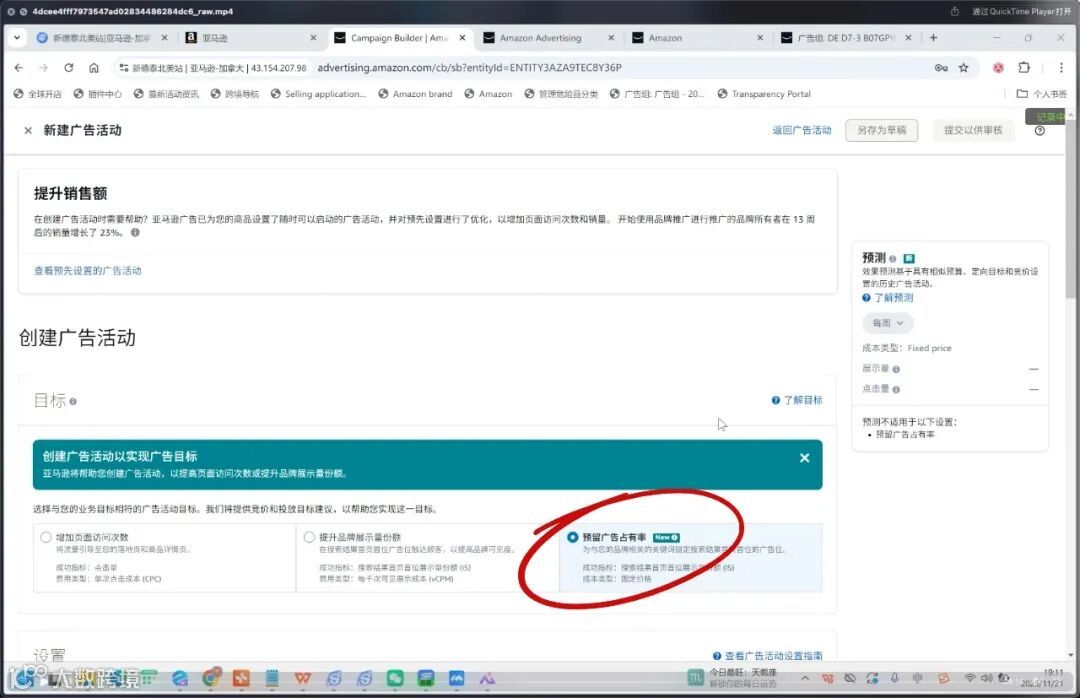Open the tab search dropdown chevron
The image size is (1080, 698).
[x=17, y=38]
